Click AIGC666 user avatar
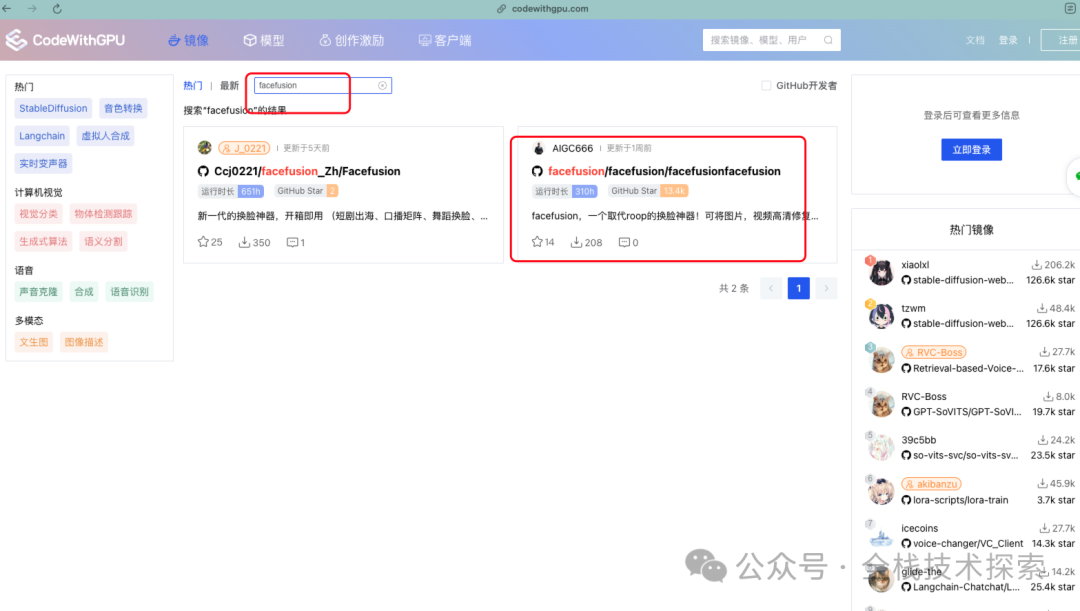This screenshot has height=611, width=1080. 539,148
